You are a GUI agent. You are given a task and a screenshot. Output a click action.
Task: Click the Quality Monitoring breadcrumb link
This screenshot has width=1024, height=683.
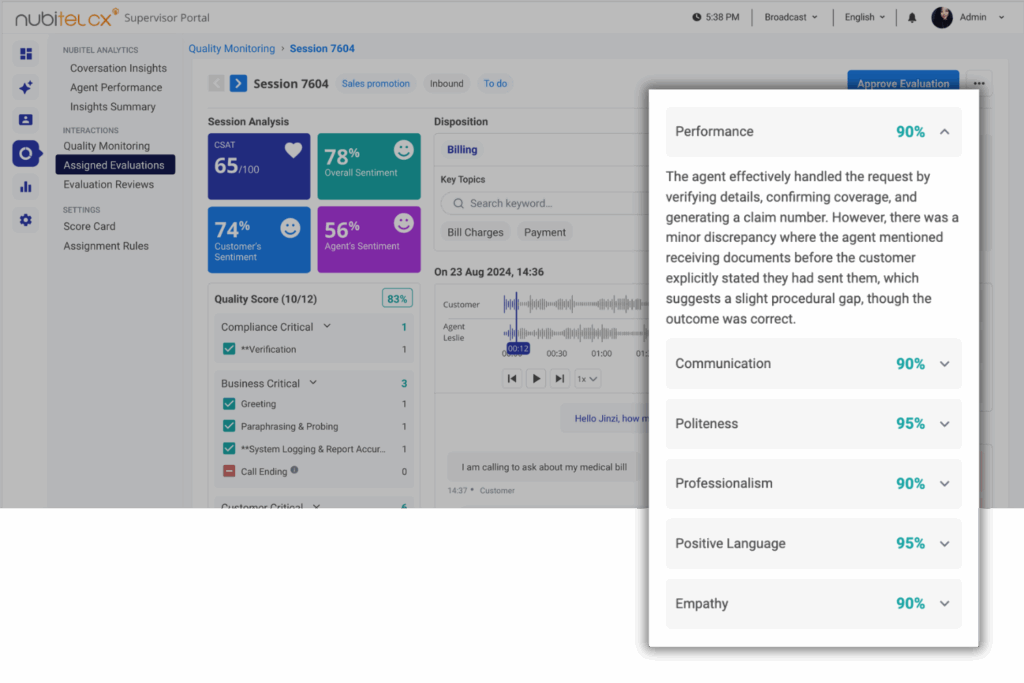click(x=232, y=49)
